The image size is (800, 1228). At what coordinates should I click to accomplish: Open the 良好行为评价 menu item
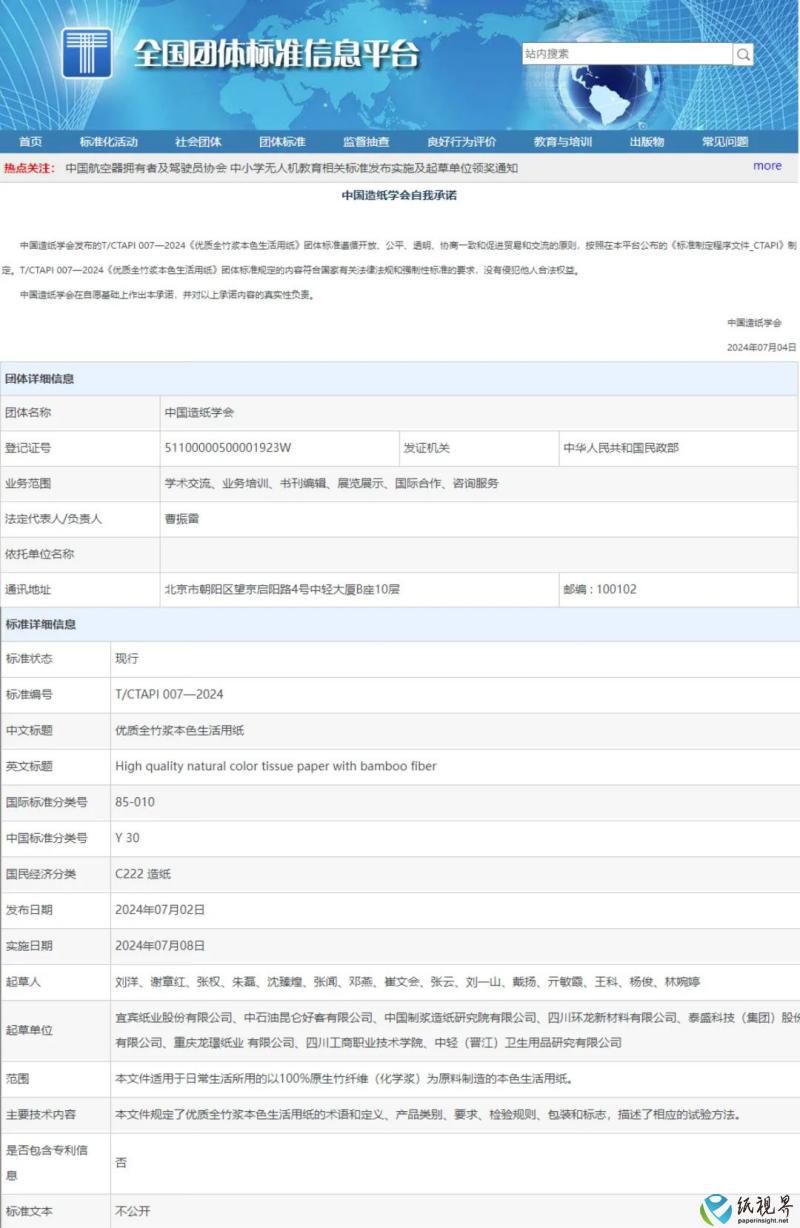point(461,142)
